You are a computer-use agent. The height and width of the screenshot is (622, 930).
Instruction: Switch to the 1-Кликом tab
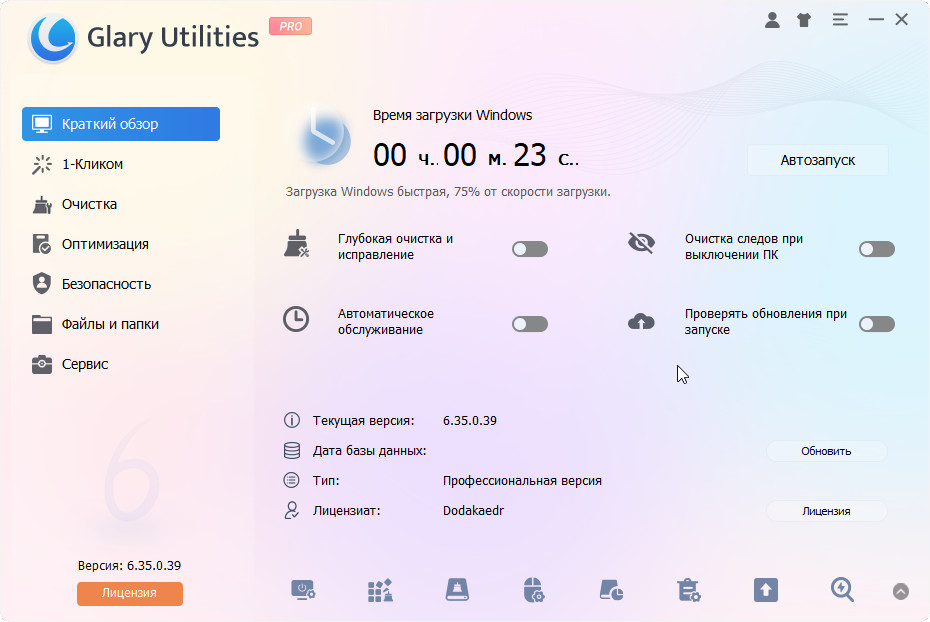click(92, 164)
